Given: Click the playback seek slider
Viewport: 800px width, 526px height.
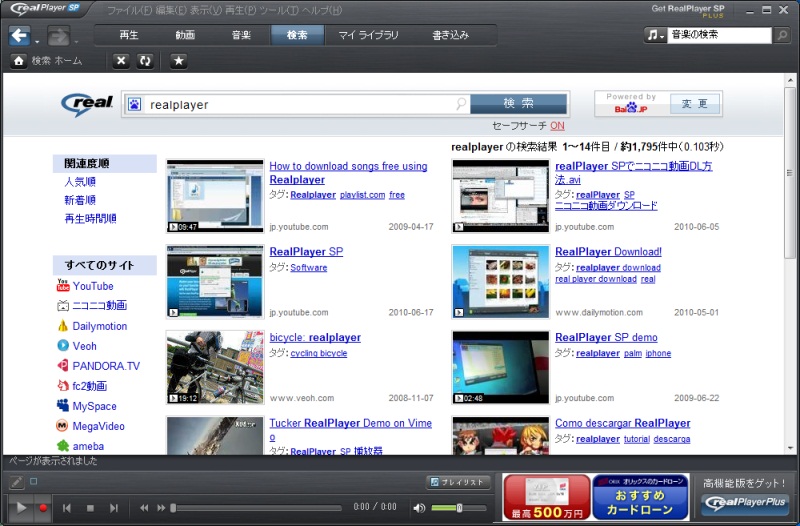Looking at the screenshot, I should (257, 508).
